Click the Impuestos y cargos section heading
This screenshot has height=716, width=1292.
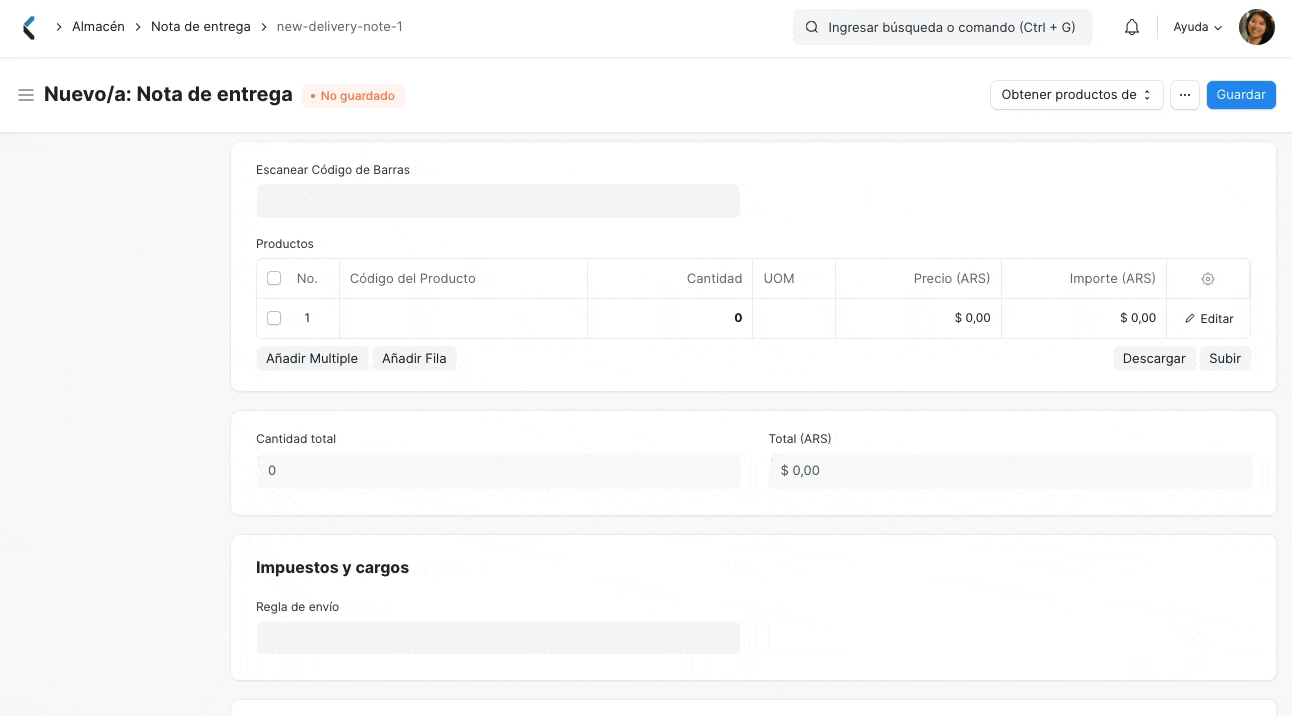[332, 567]
